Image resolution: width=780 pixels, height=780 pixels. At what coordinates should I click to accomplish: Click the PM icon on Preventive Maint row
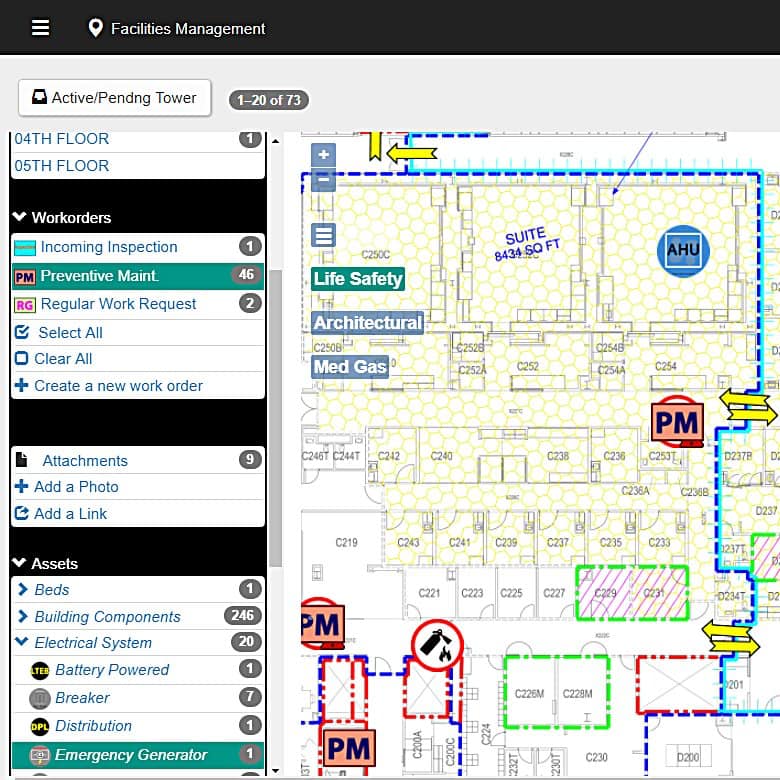25,277
